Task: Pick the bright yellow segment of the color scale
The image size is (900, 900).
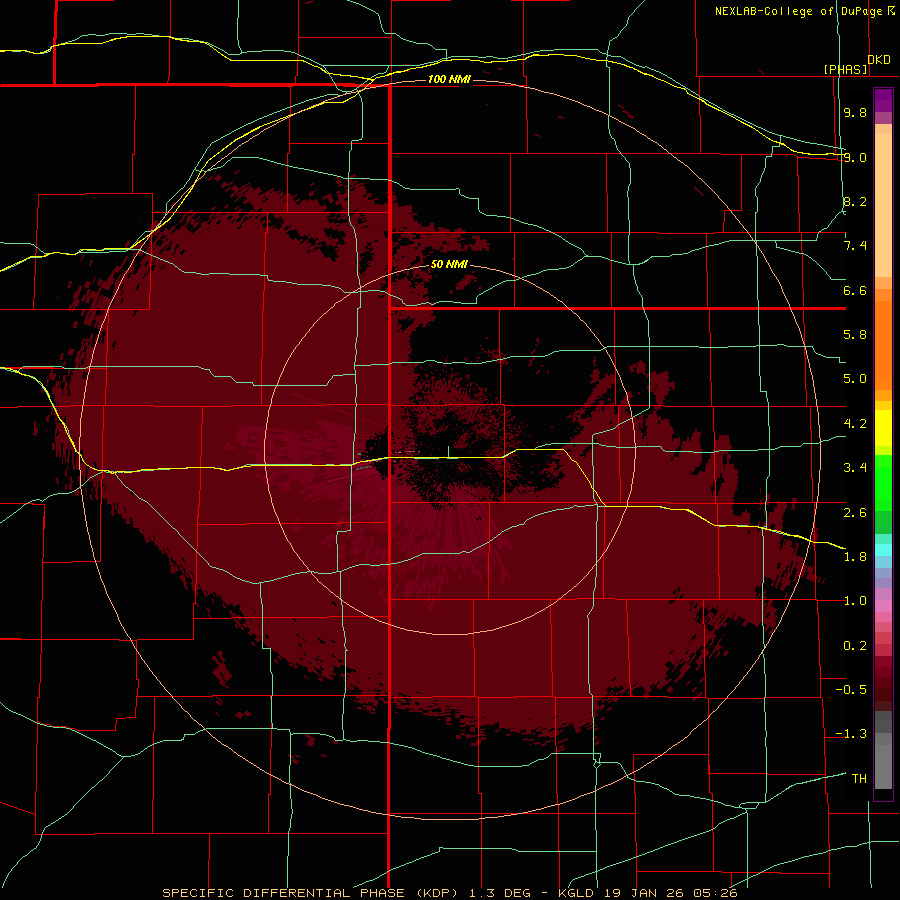Action: point(883,428)
